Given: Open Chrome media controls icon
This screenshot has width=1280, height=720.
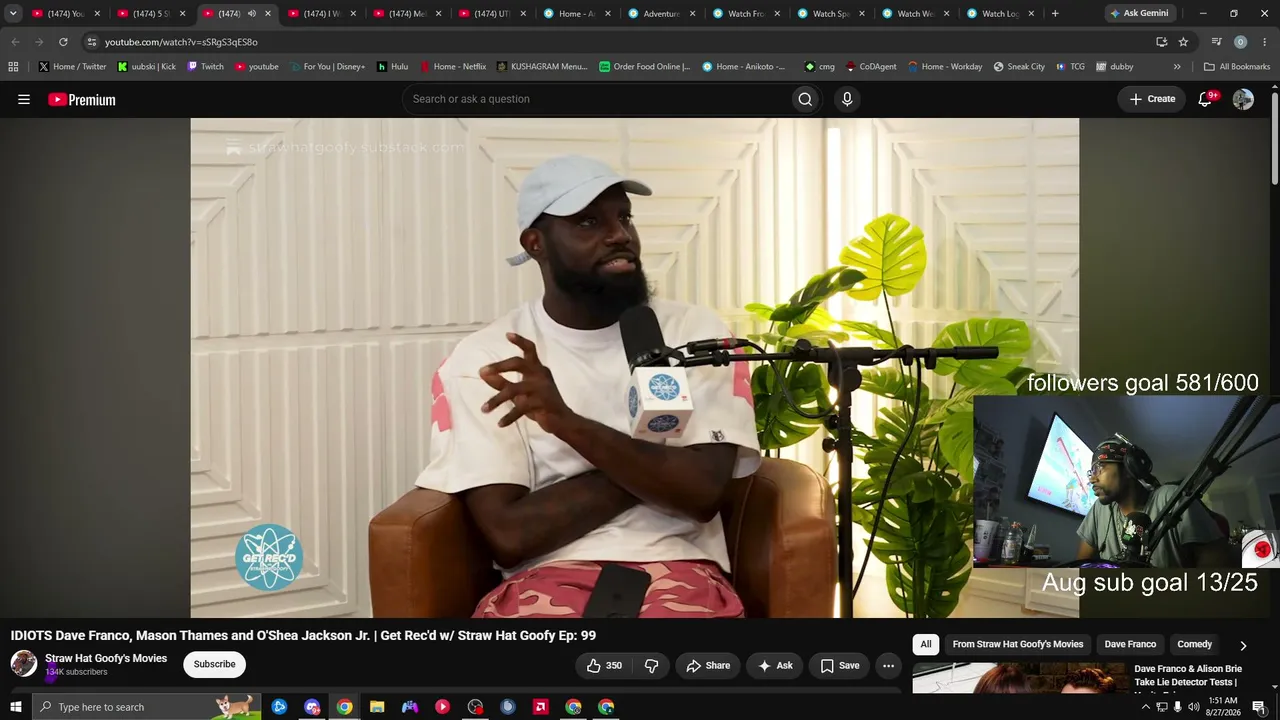Looking at the screenshot, I should coord(1216,42).
